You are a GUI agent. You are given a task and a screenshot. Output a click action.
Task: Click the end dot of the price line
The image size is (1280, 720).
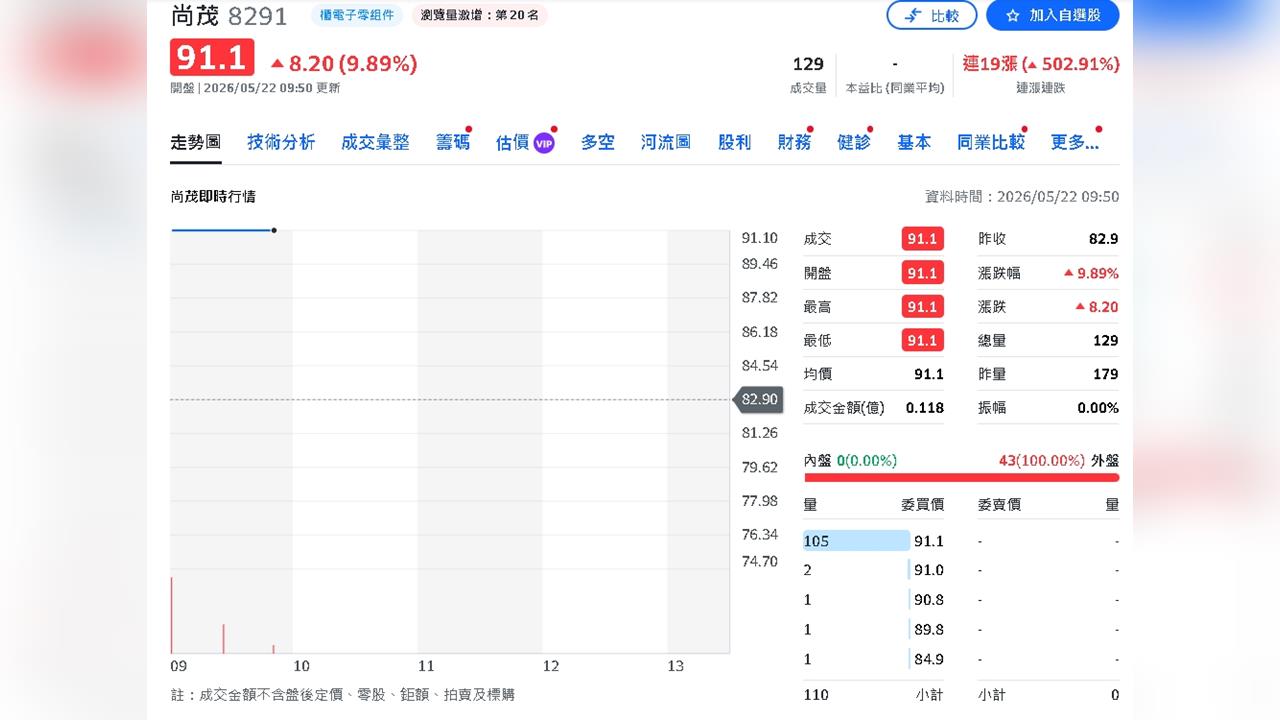tap(274, 231)
